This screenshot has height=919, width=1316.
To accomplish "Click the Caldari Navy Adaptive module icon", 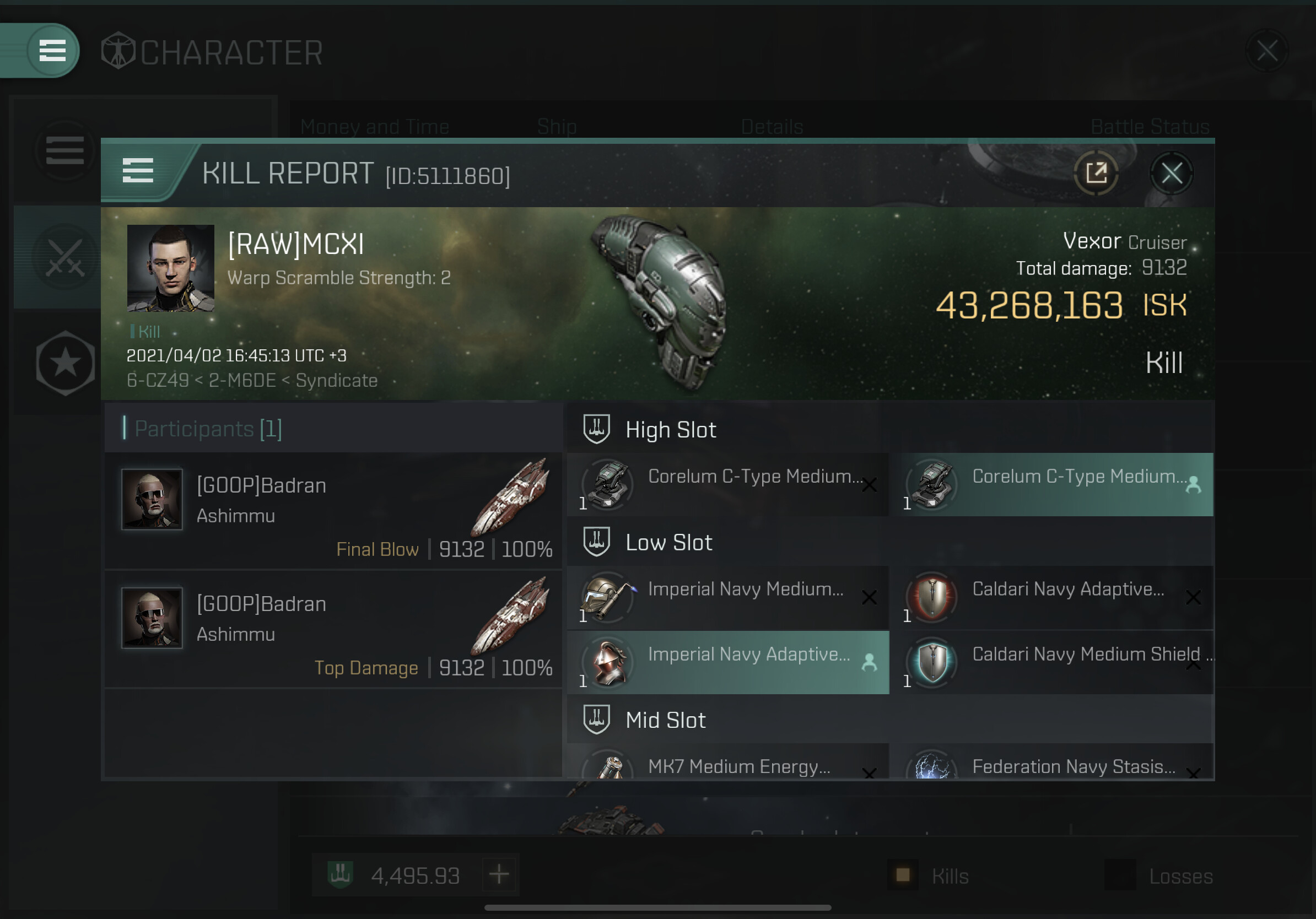I will click(x=932, y=597).
